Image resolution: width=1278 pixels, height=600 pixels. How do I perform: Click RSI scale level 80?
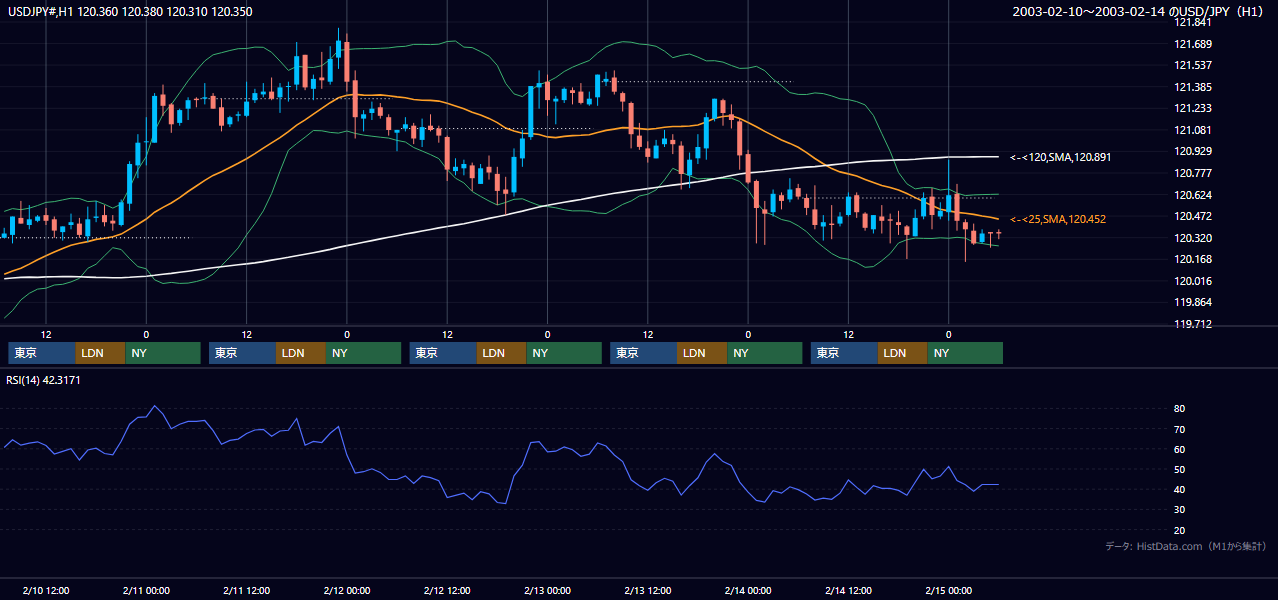1180,409
